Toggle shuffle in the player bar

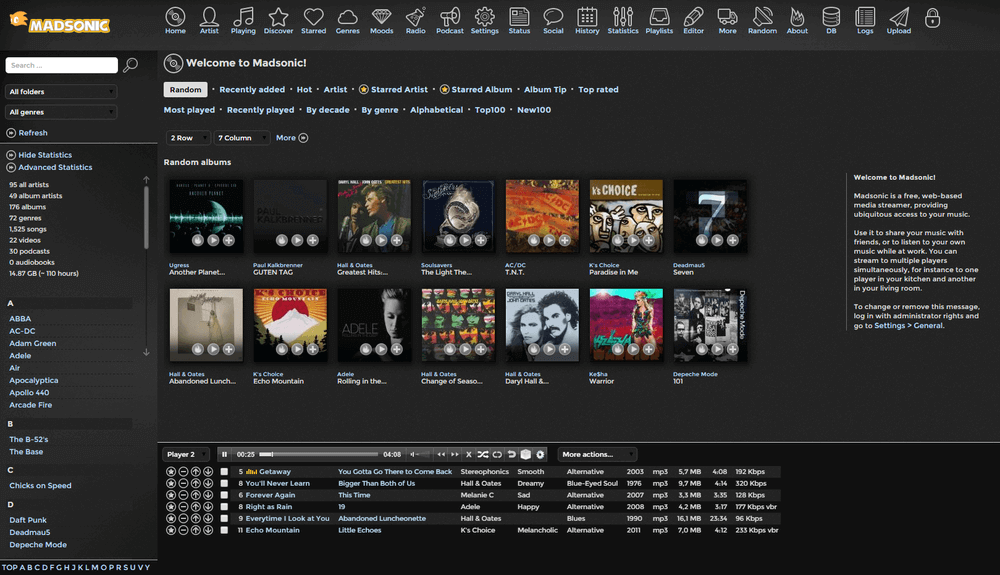[482, 454]
